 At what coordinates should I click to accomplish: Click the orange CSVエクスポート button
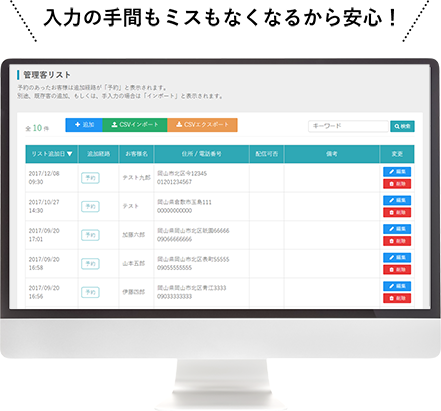click(202, 125)
